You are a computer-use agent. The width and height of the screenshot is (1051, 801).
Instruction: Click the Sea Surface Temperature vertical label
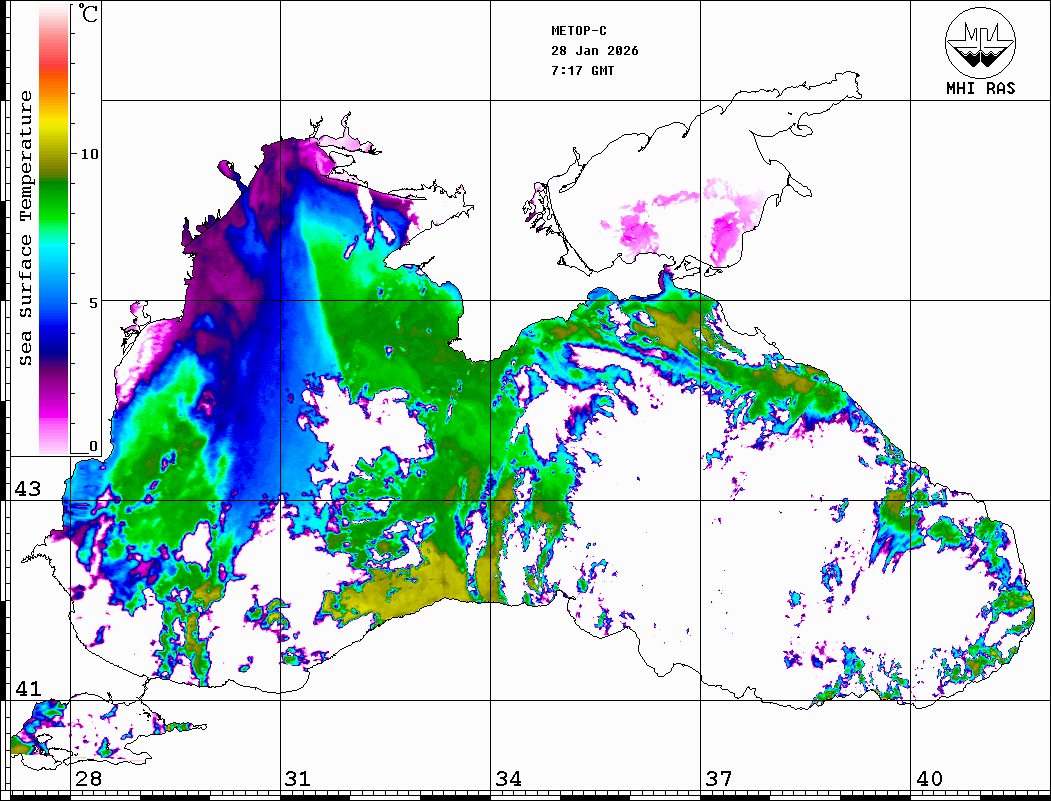pos(26,228)
